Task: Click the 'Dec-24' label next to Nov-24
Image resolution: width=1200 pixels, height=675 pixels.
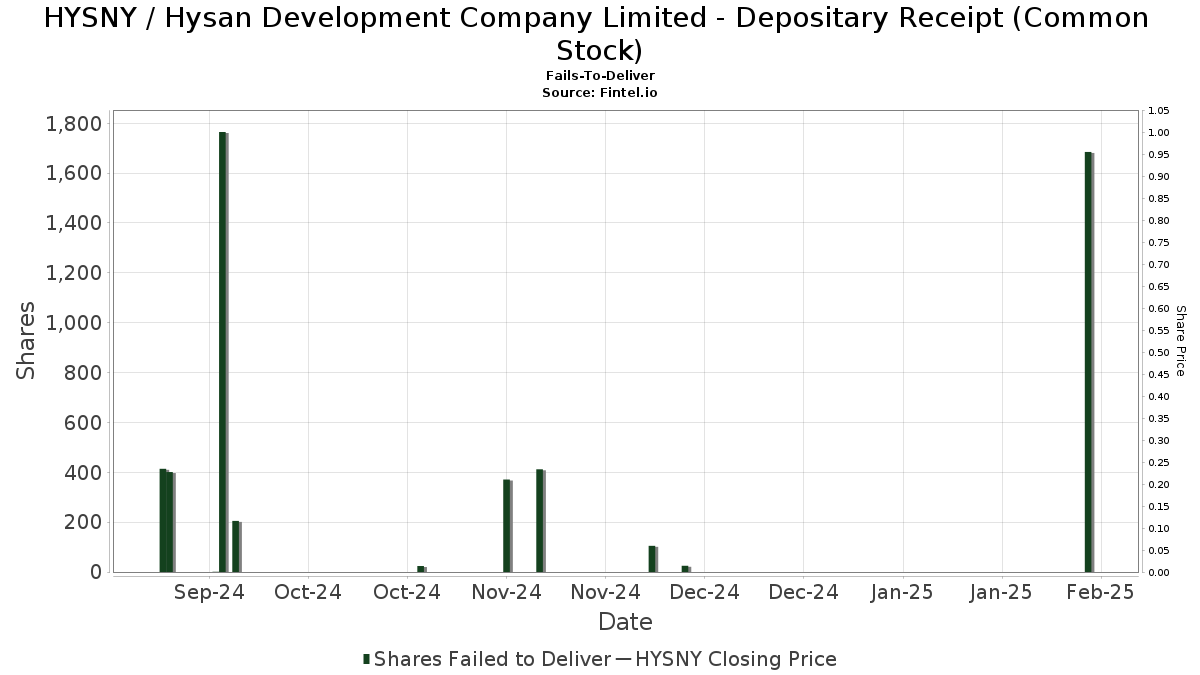Action: pyautogui.click(x=704, y=592)
